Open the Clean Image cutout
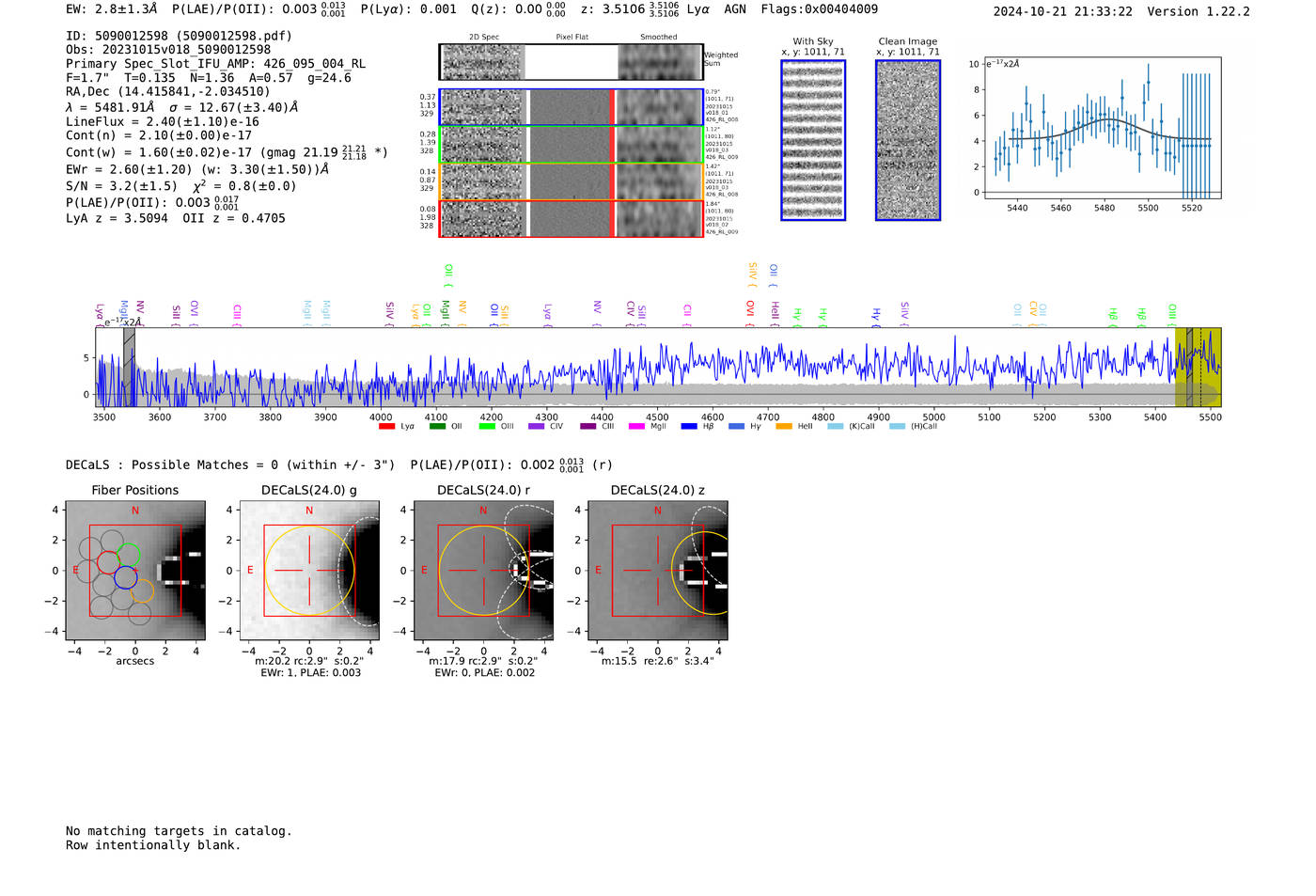This screenshot has height=896, width=1316. (x=908, y=140)
